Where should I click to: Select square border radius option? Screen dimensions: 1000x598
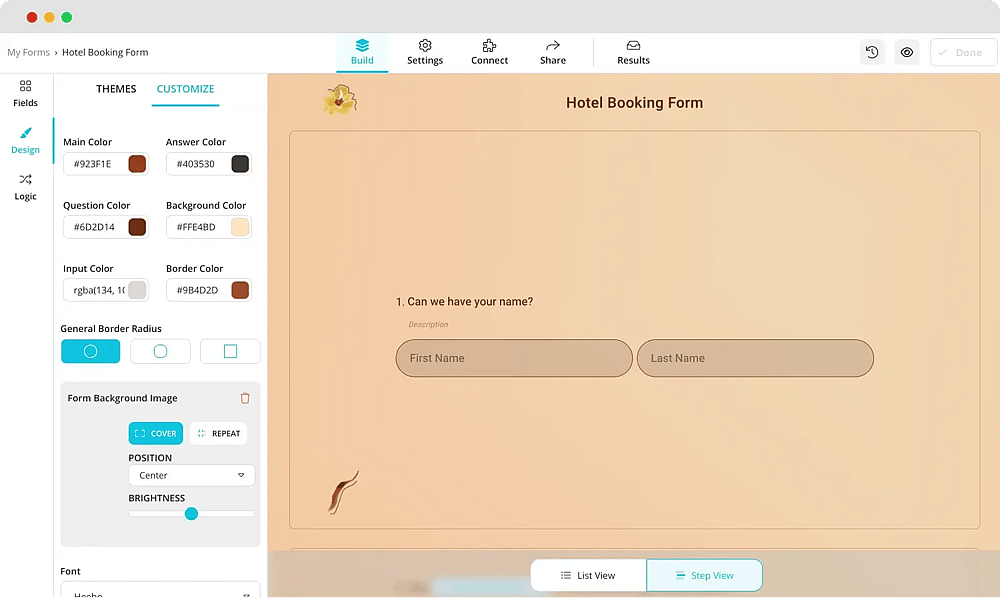point(230,351)
